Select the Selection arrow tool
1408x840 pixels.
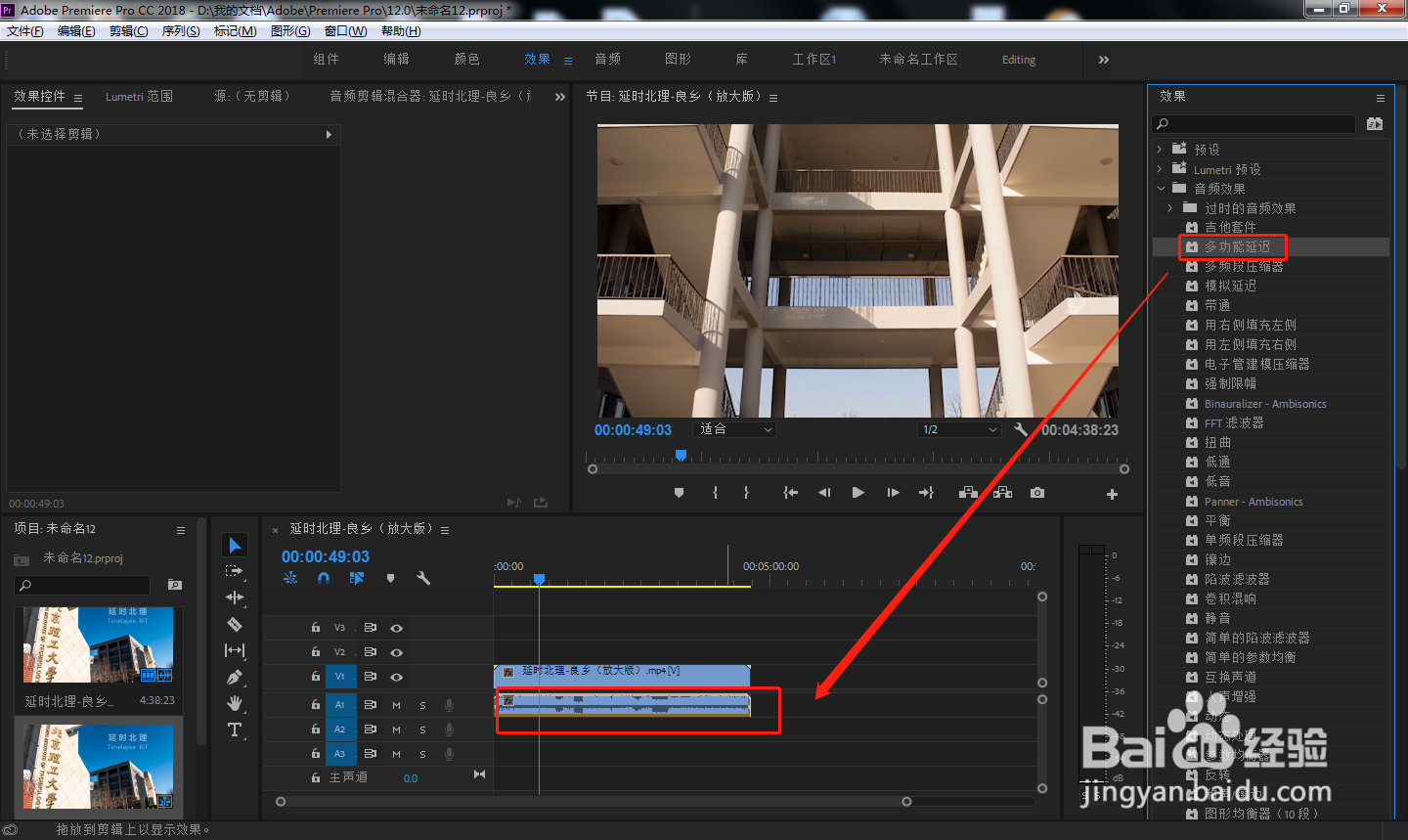235,545
